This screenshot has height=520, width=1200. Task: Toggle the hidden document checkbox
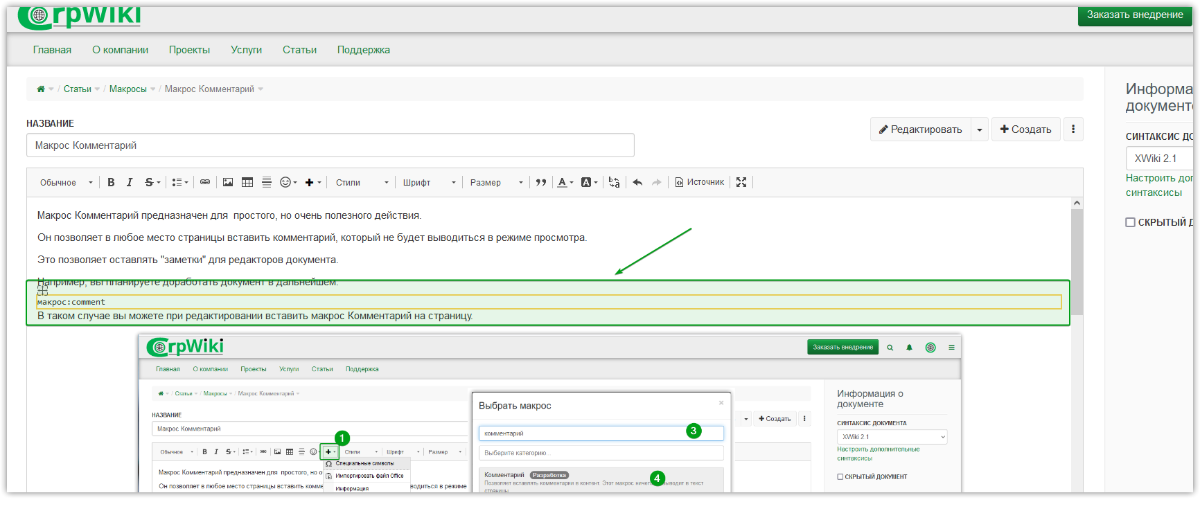pos(1130,222)
